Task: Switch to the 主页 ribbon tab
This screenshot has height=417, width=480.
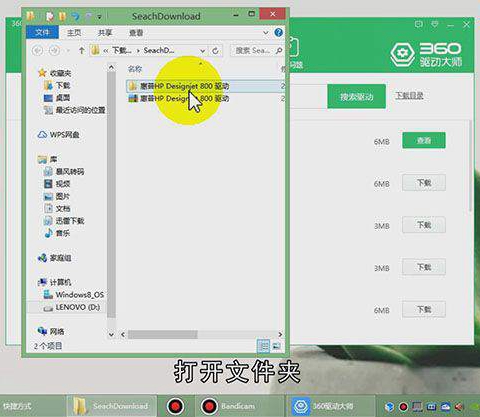Action: click(74, 33)
